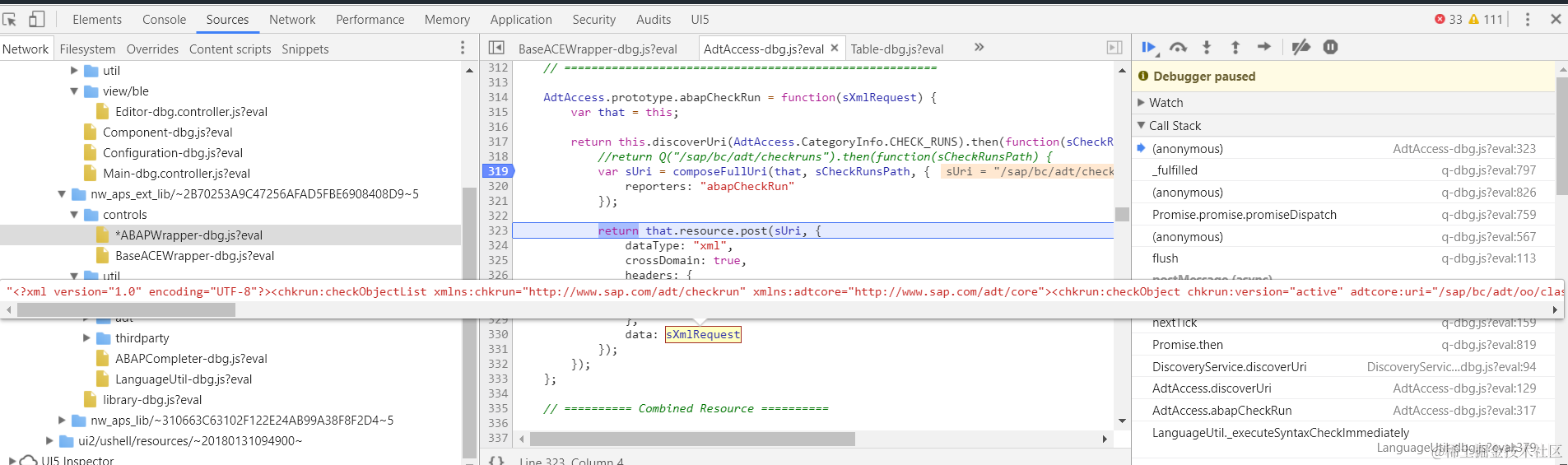Viewport: 1568px width, 465px height.
Task: Click the inspect element picker icon
Action: pos(10,19)
